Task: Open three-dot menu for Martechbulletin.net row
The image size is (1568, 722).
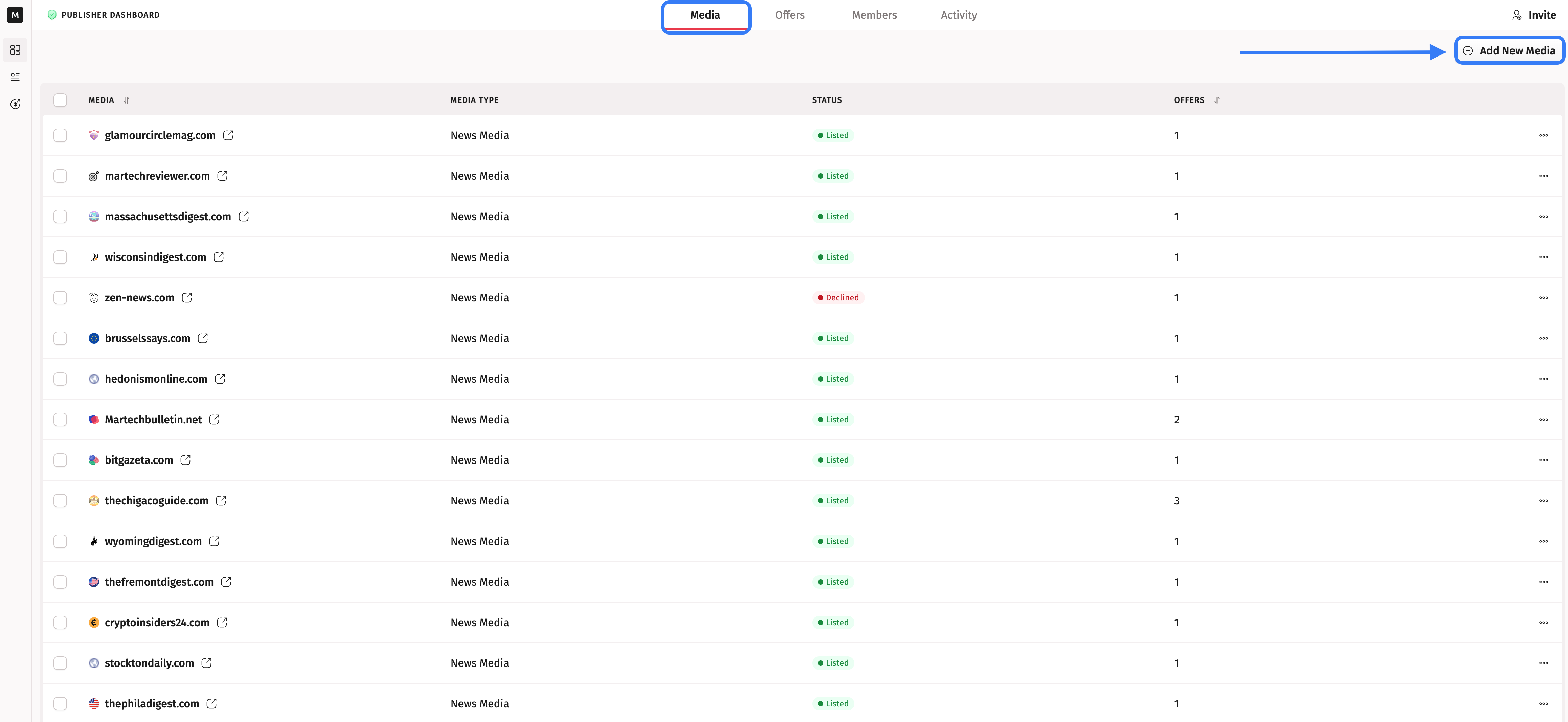Action: click(x=1543, y=420)
